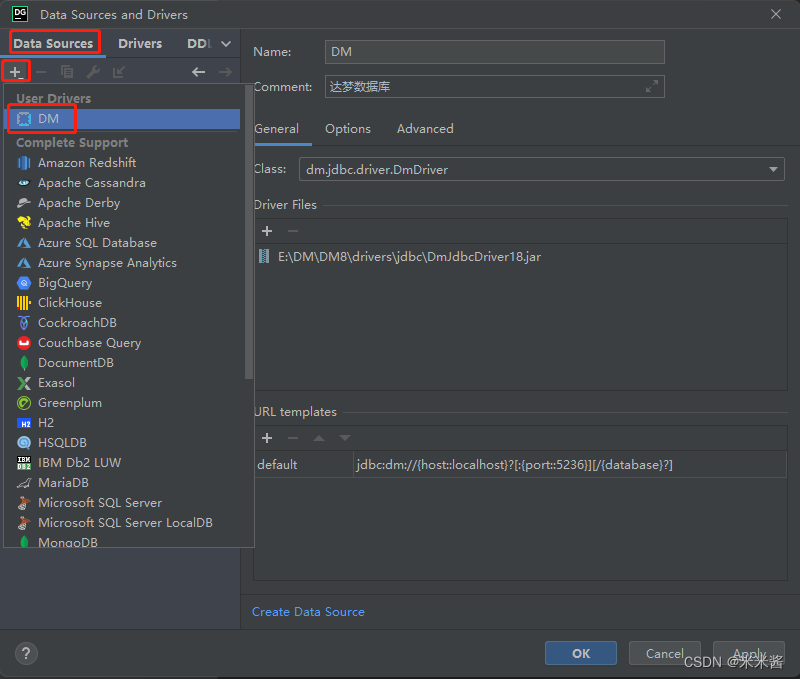Viewport: 800px width, 679px height.
Task: Choose DocumentDB from the list
Action: [x=122, y=363]
